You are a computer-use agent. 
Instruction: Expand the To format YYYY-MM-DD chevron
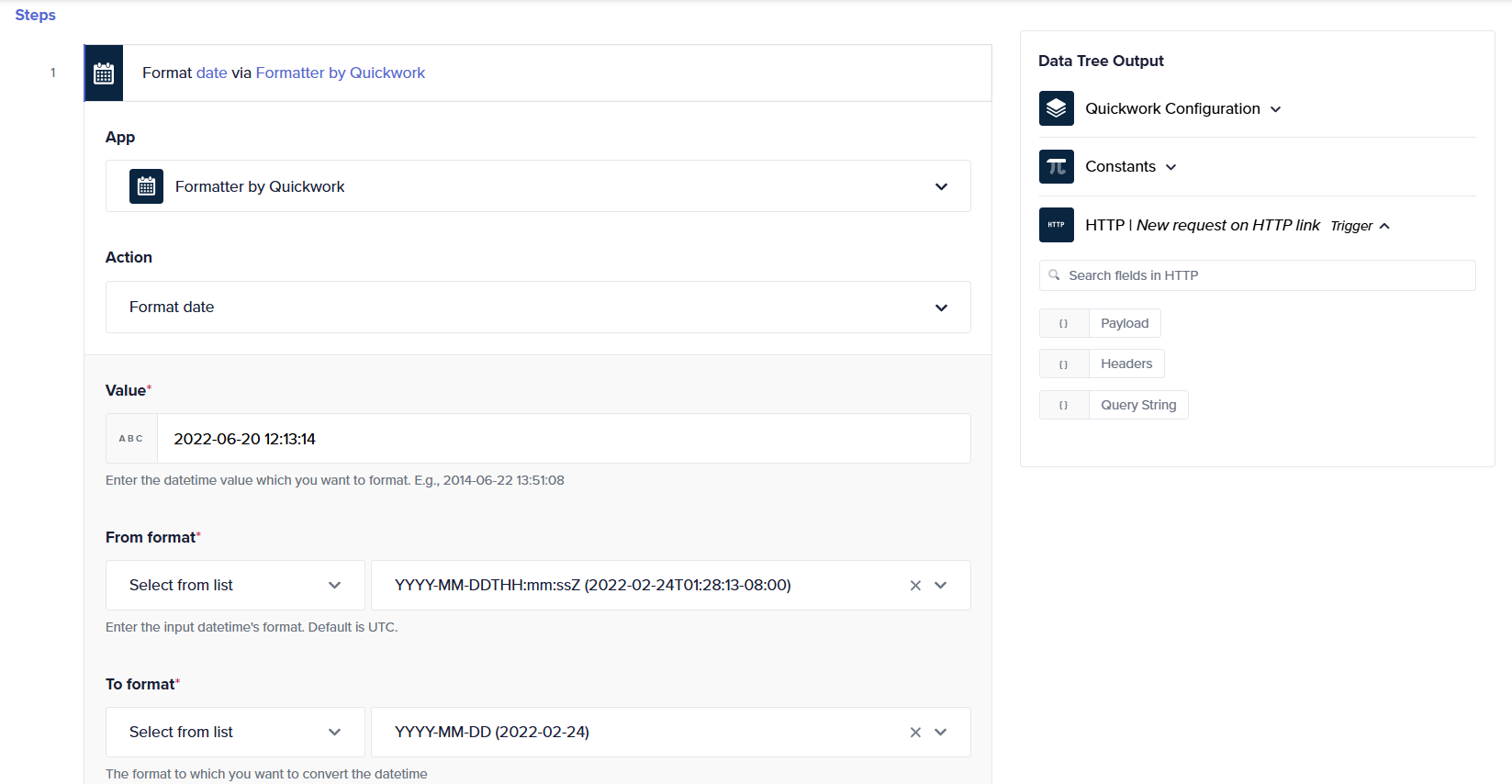click(x=940, y=733)
